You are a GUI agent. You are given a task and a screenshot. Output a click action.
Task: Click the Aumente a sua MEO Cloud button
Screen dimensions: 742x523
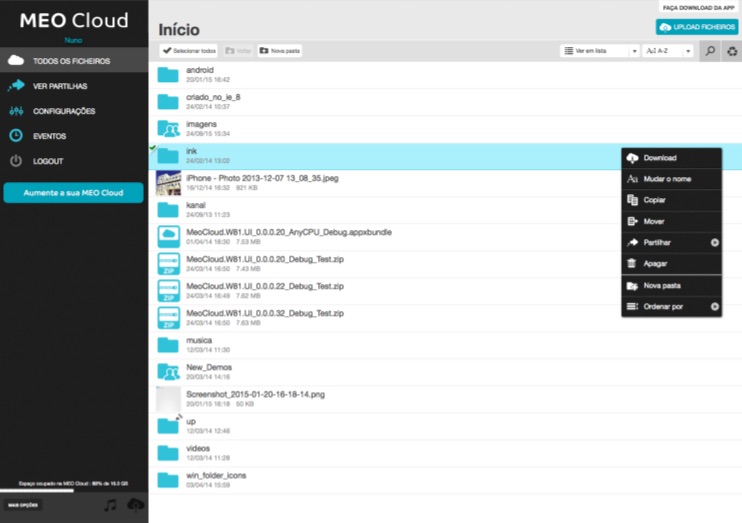73,193
